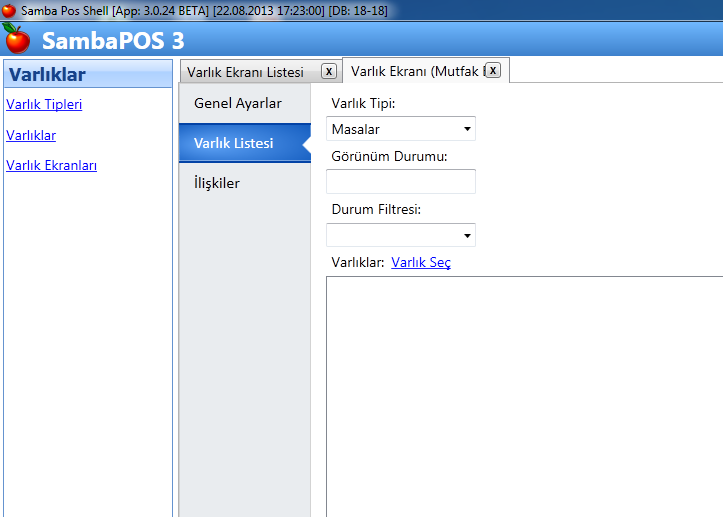Image resolution: width=723 pixels, height=517 pixels.
Task: Click the Görünüm Durumu text field
Action: (x=400, y=181)
